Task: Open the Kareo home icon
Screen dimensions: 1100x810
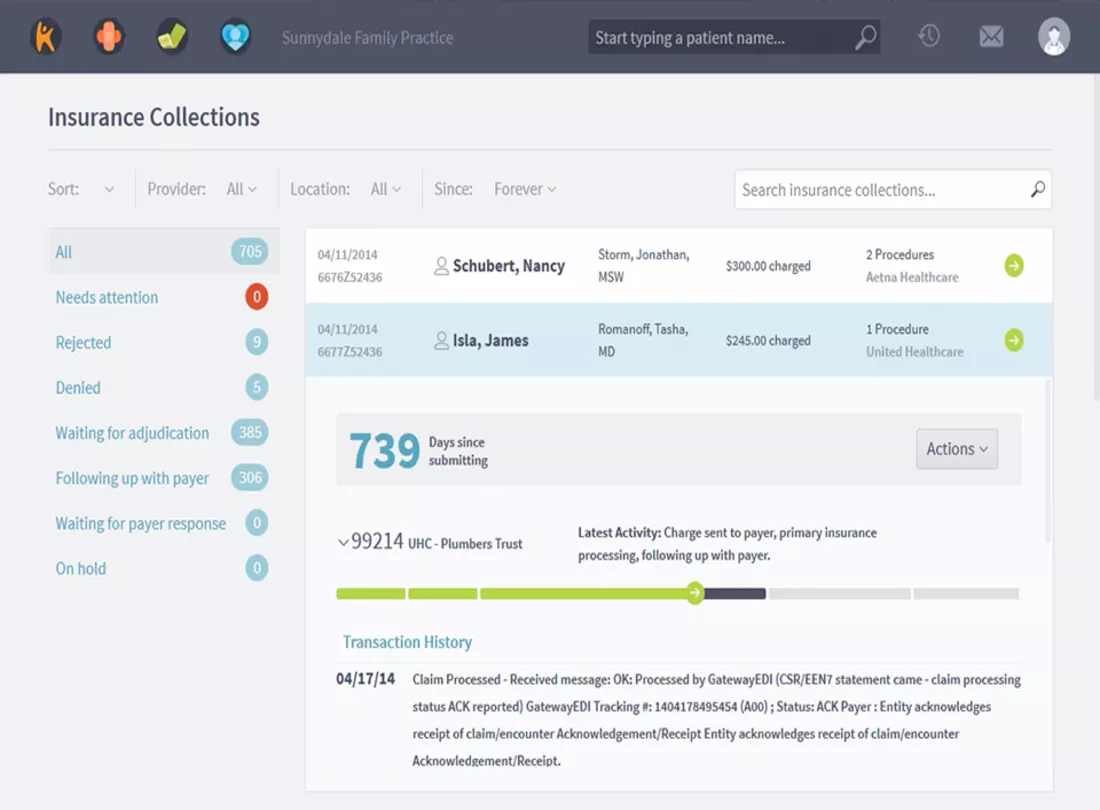Action: point(46,36)
